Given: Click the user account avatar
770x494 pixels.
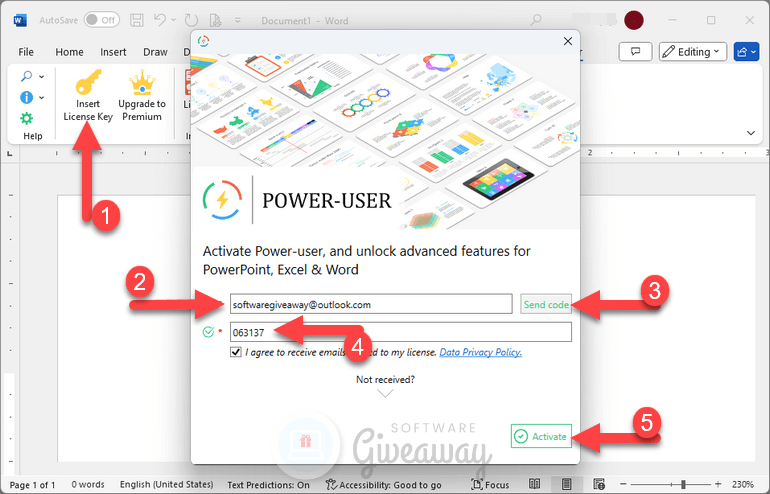Looking at the screenshot, I should (633, 20).
